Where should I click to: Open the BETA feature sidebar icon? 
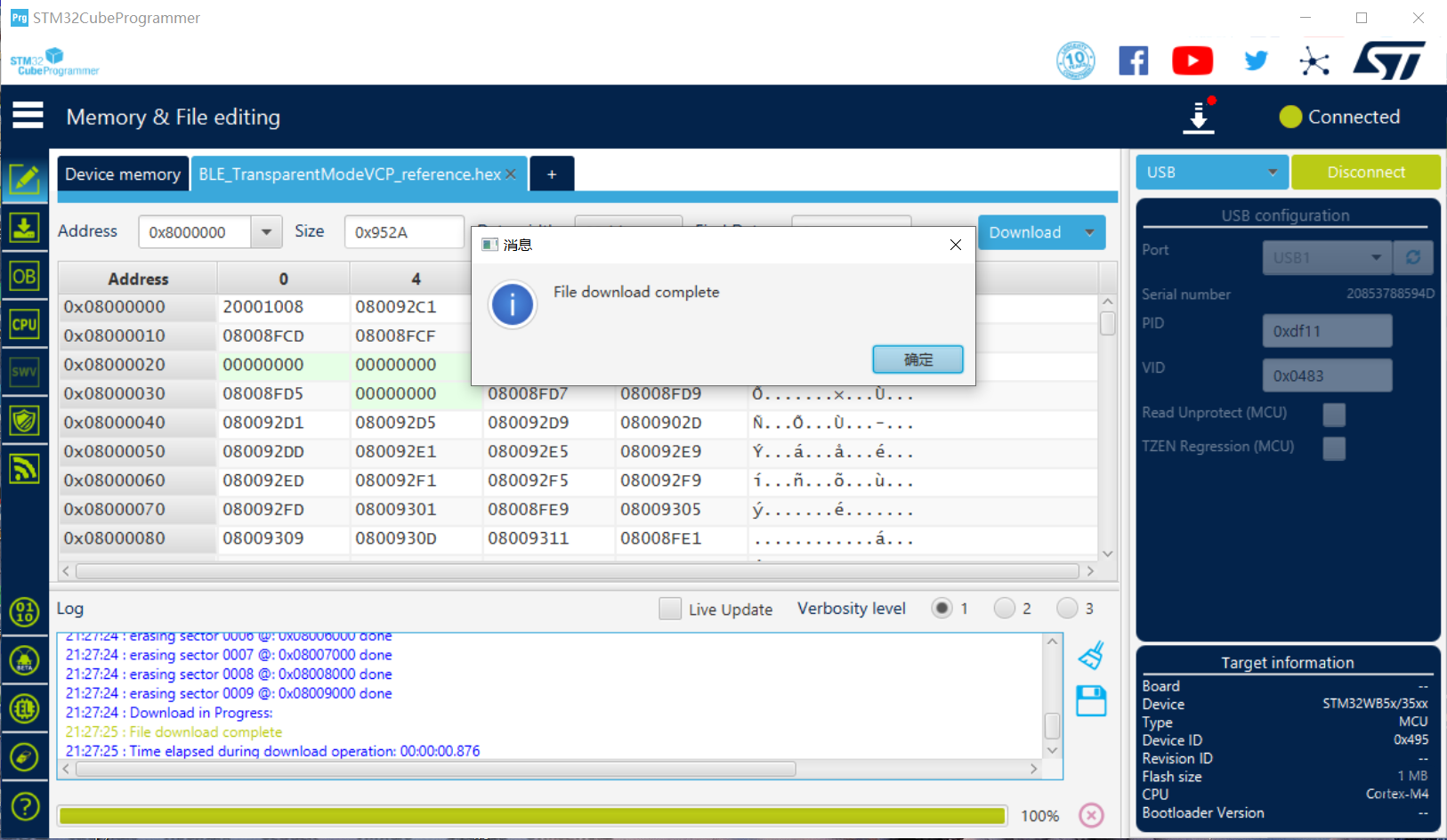click(24, 661)
